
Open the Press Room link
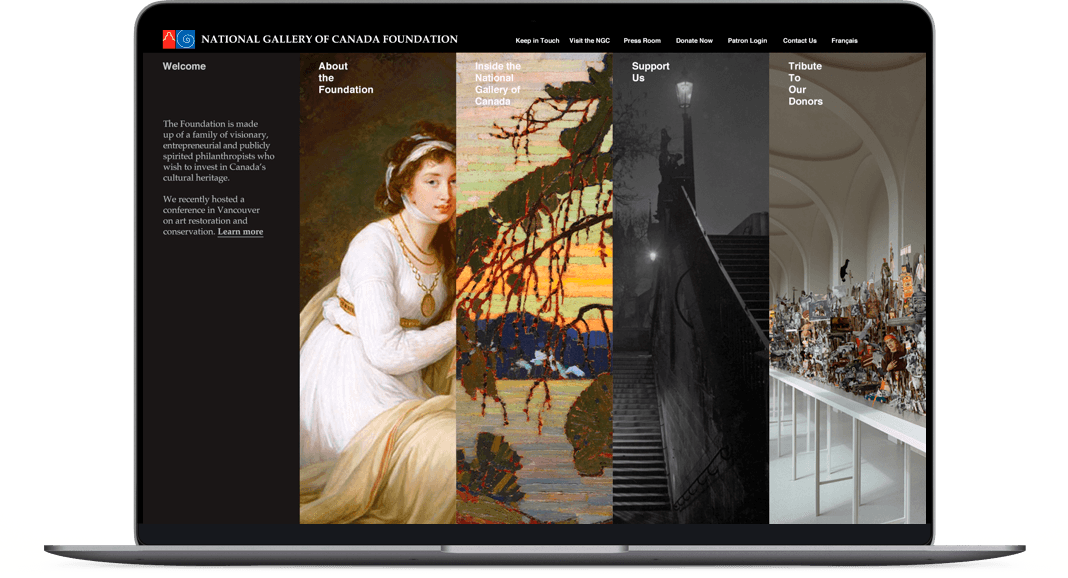tap(642, 41)
